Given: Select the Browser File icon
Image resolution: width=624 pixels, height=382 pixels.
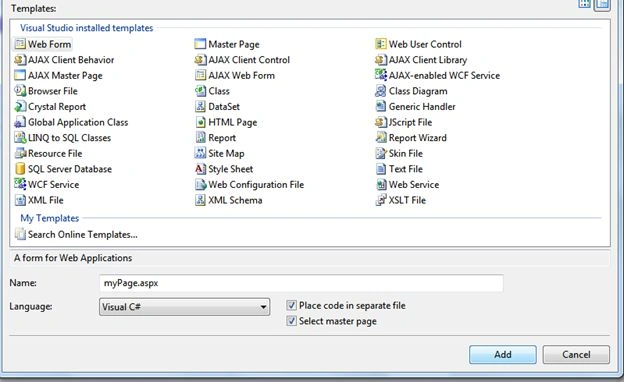Looking at the screenshot, I should 20,91.
